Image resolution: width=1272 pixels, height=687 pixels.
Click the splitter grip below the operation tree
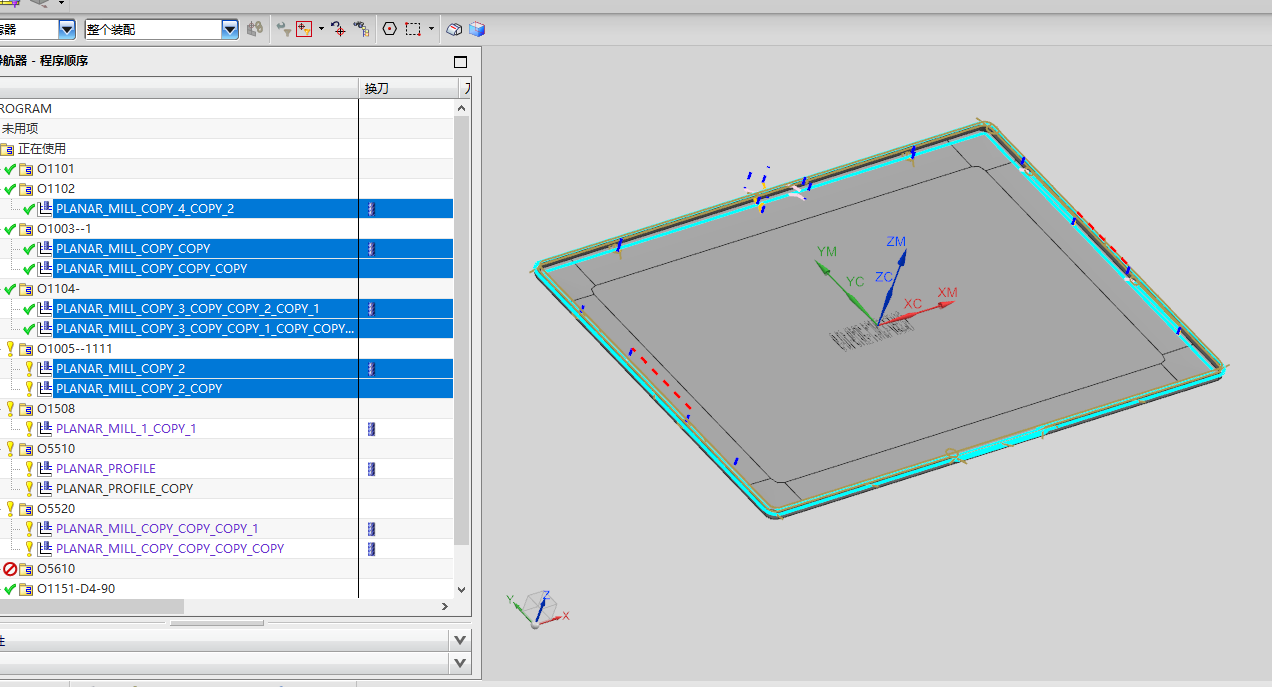pos(216,623)
